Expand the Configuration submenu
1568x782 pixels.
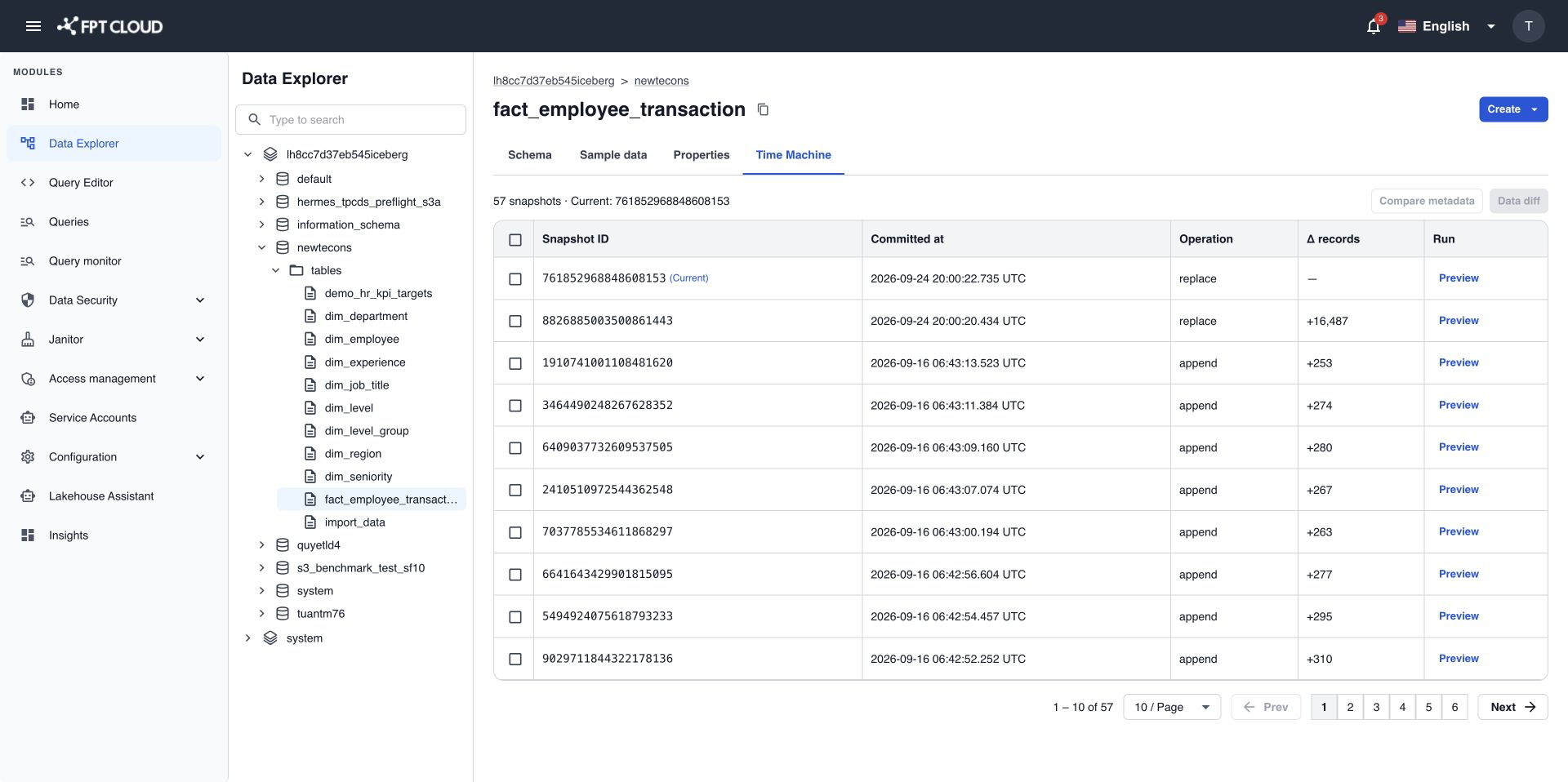200,457
